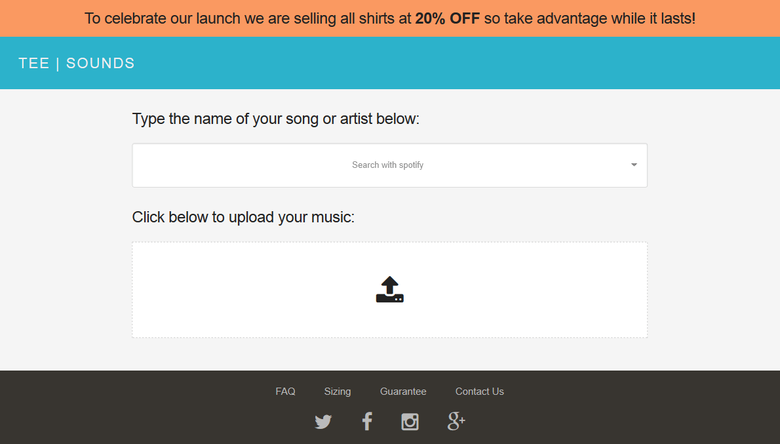View the Guarantee page

(x=403, y=391)
